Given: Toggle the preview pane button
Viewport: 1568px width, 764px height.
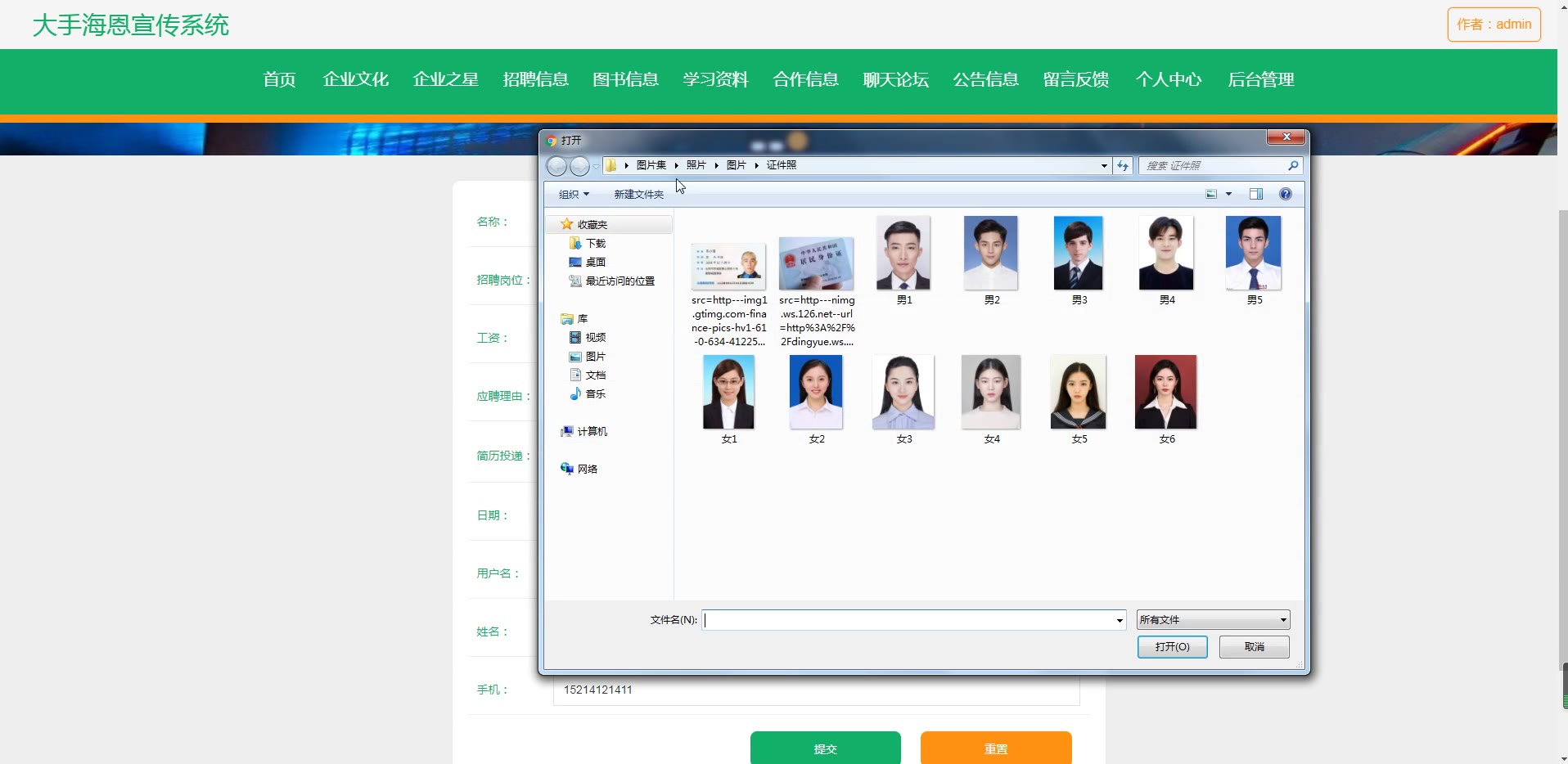Looking at the screenshot, I should [x=1256, y=194].
